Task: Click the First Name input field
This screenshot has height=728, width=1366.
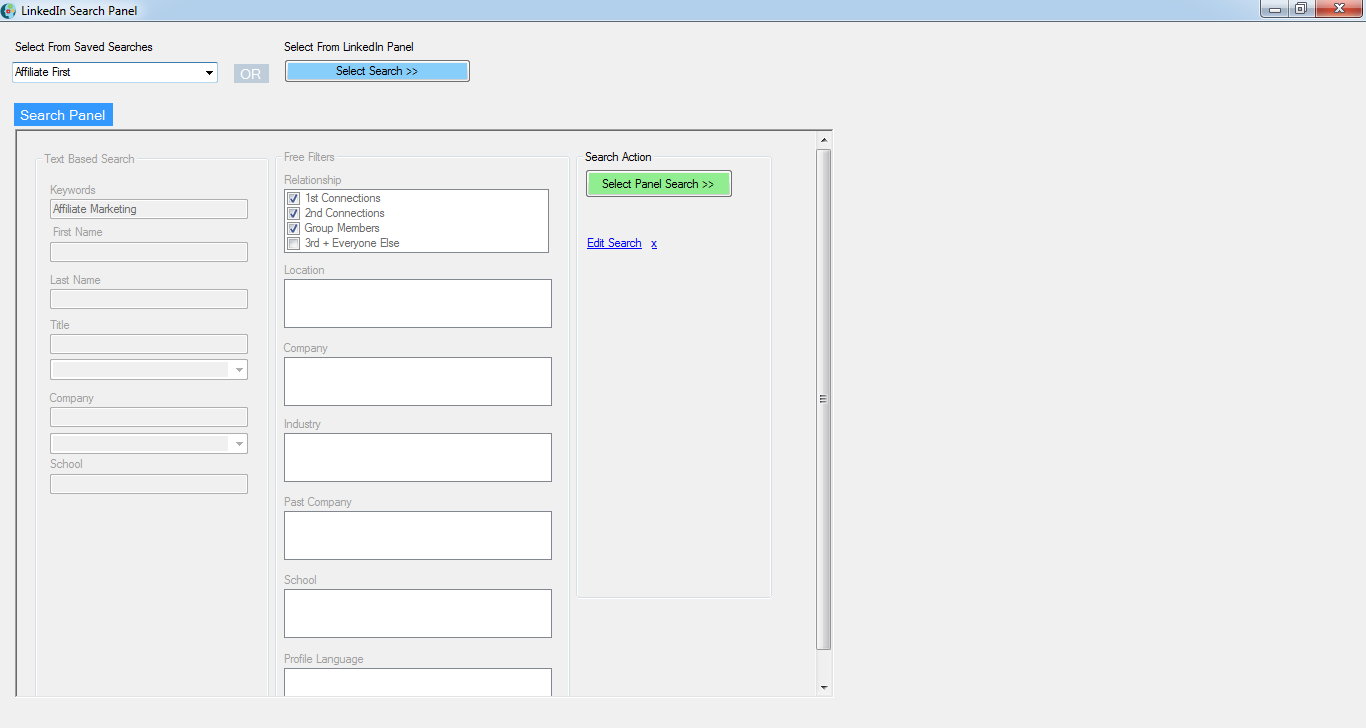Action: pyautogui.click(x=149, y=252)
